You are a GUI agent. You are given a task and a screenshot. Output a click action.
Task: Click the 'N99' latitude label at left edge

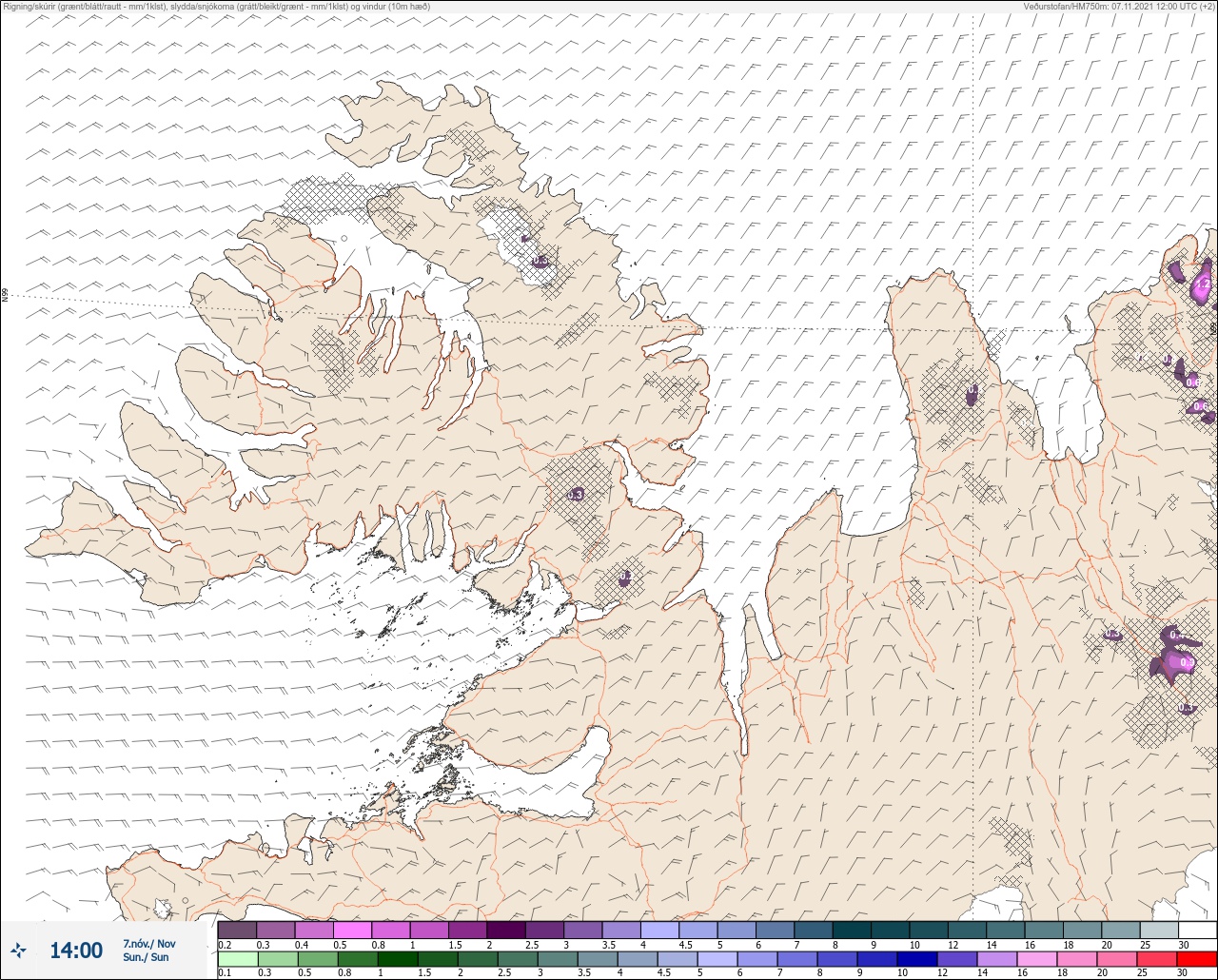(5, 296)
